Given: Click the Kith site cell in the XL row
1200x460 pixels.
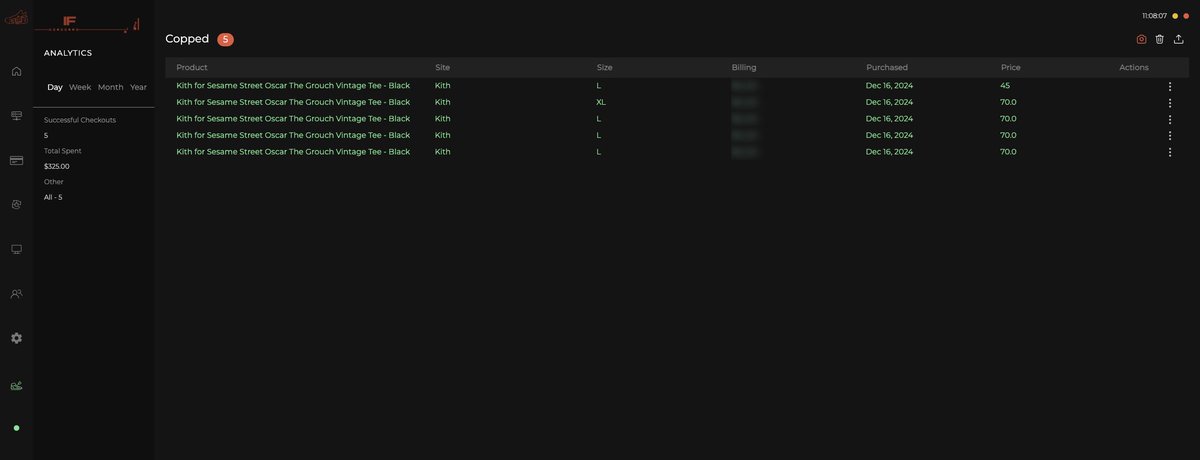Looking at the screenshot, I should tap(443, 102).
